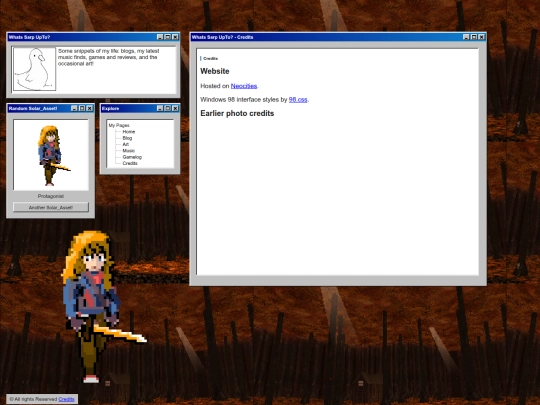Image resolution: width=540 pixels, height=405 pixels.
Task: Minimize the Explore window
Action: [160, 108]
